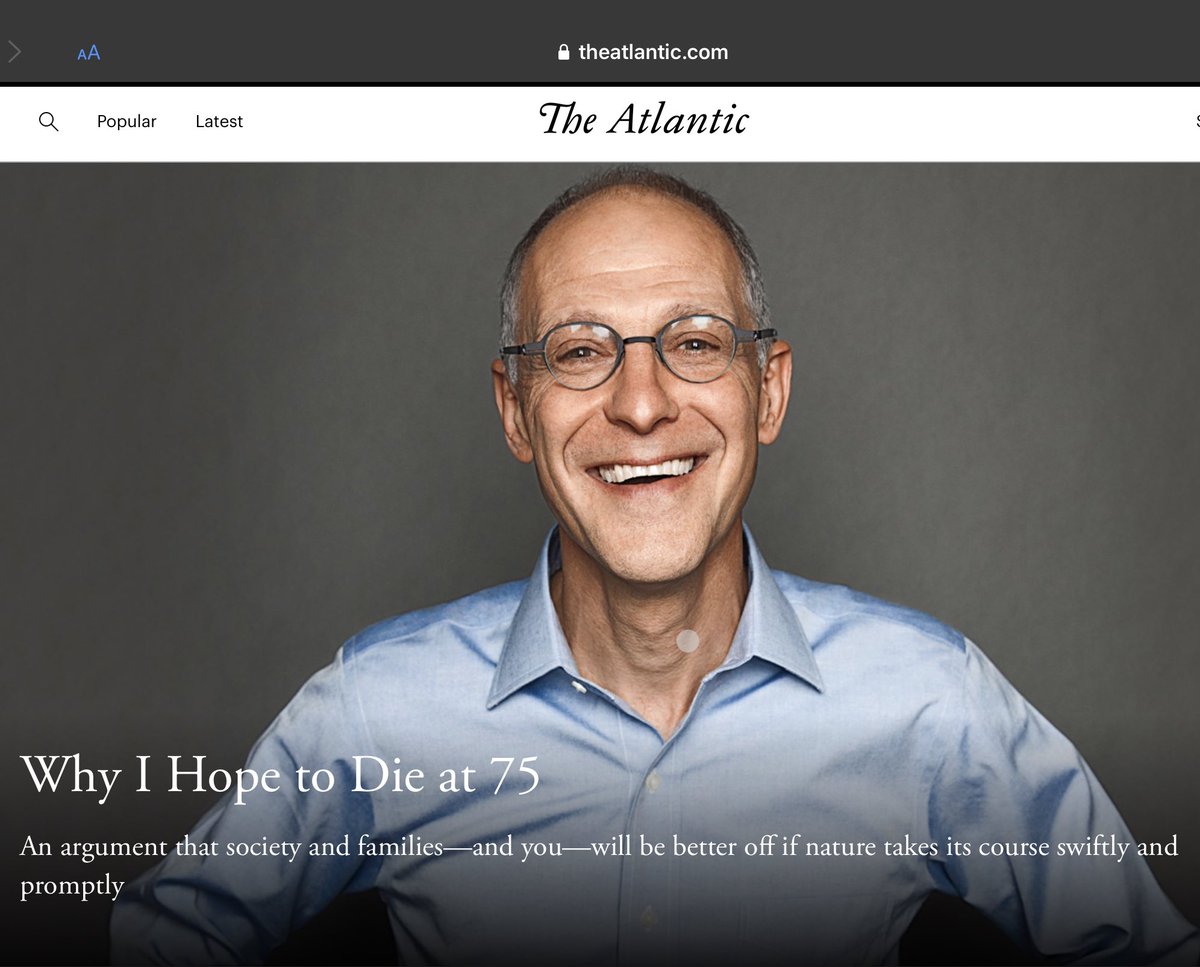The image size is (1200, 967).
Task: Open the "Why I Hope to Die at 75" headline
Action: point(280,775)
